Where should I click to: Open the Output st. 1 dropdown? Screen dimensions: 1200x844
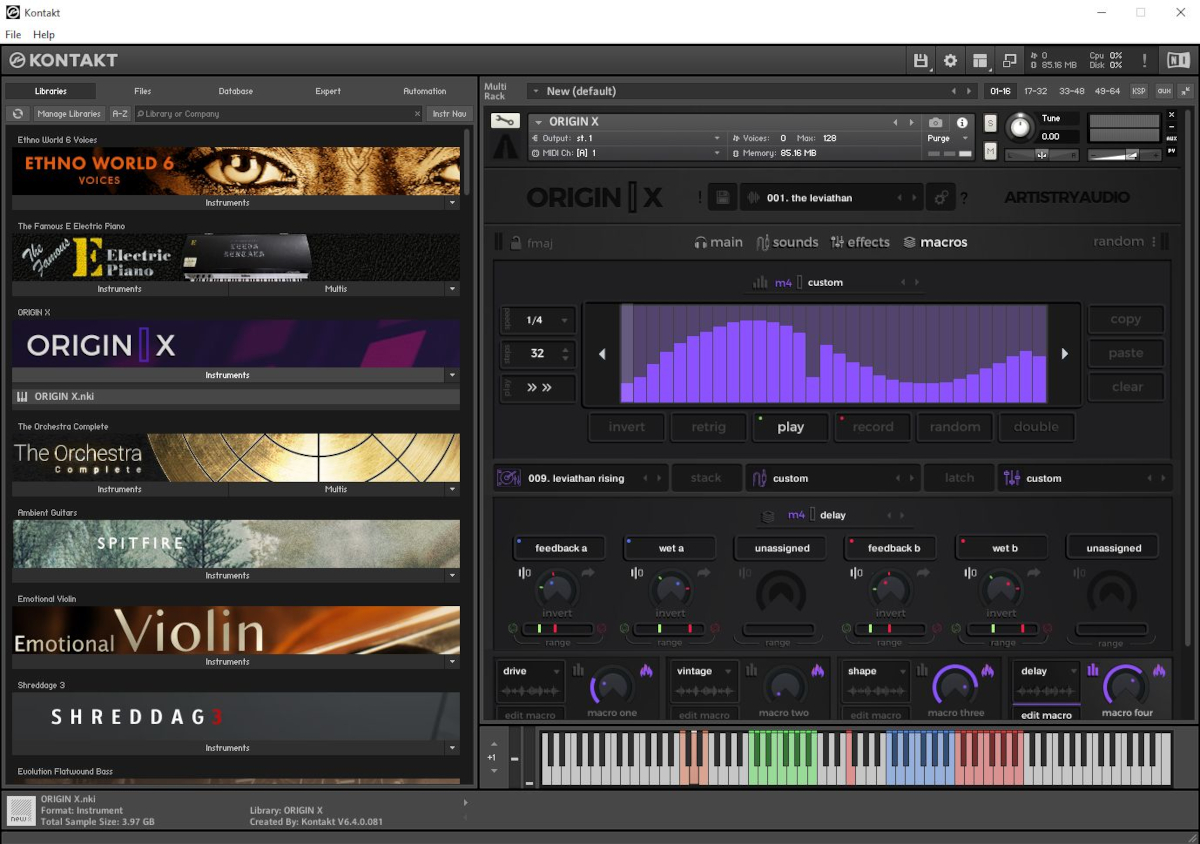(627, 138)
